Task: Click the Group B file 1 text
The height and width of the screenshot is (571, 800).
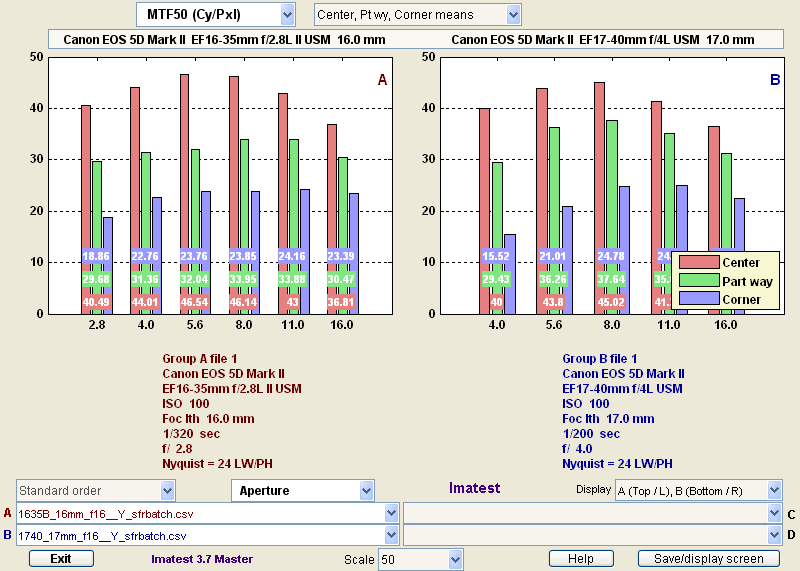Action: pyautogui.click(x=599, y=359)
